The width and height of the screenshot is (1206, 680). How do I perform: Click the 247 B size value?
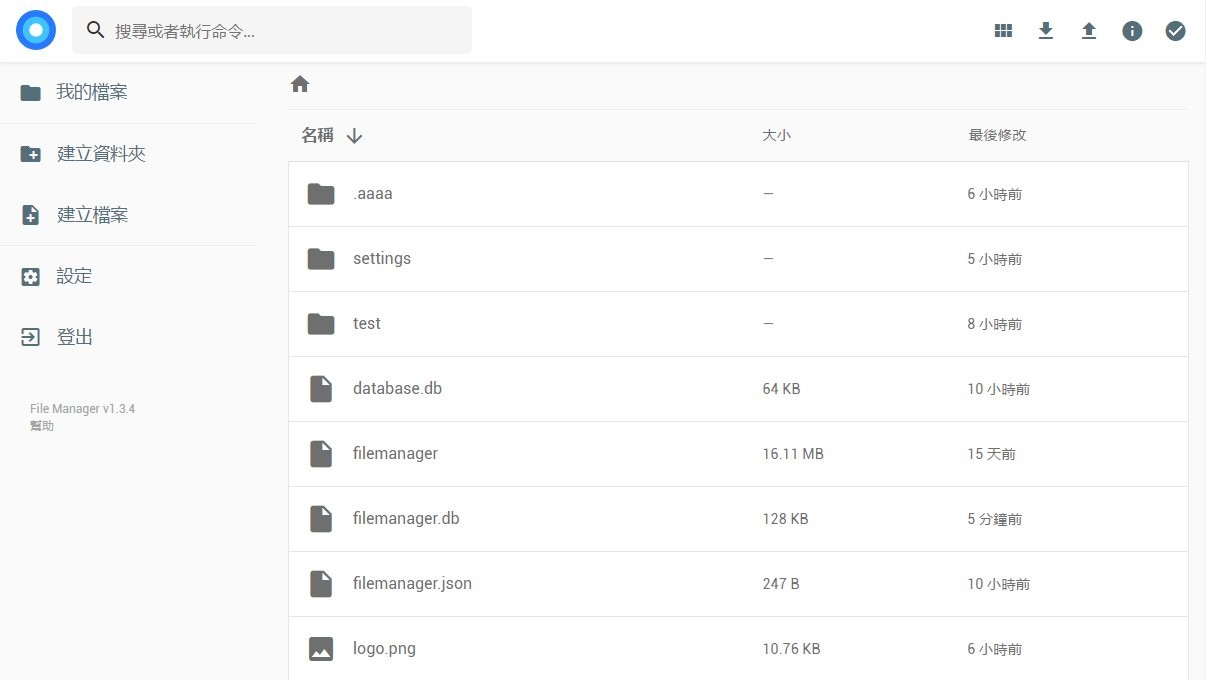click(x=780, y=584)
